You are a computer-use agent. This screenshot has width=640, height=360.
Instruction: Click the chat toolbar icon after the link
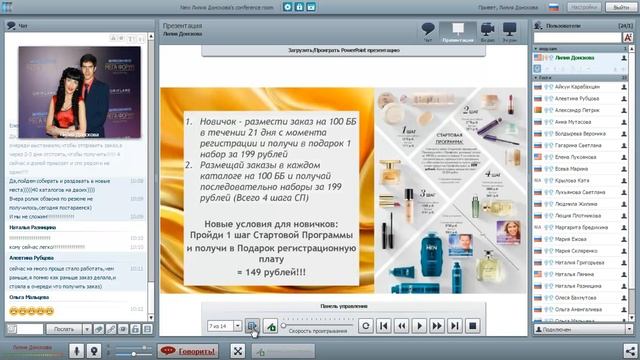click(x=123, y=329)
